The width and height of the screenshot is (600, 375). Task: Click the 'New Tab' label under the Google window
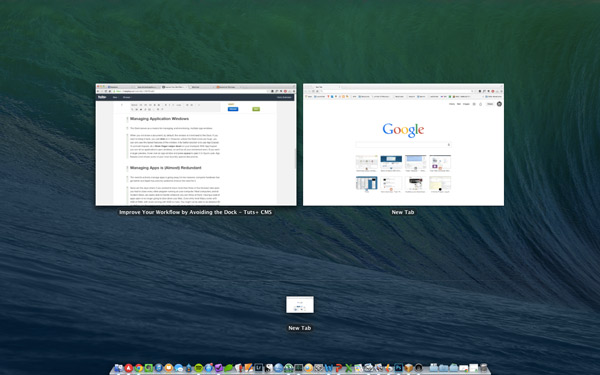tap(403, 212)
